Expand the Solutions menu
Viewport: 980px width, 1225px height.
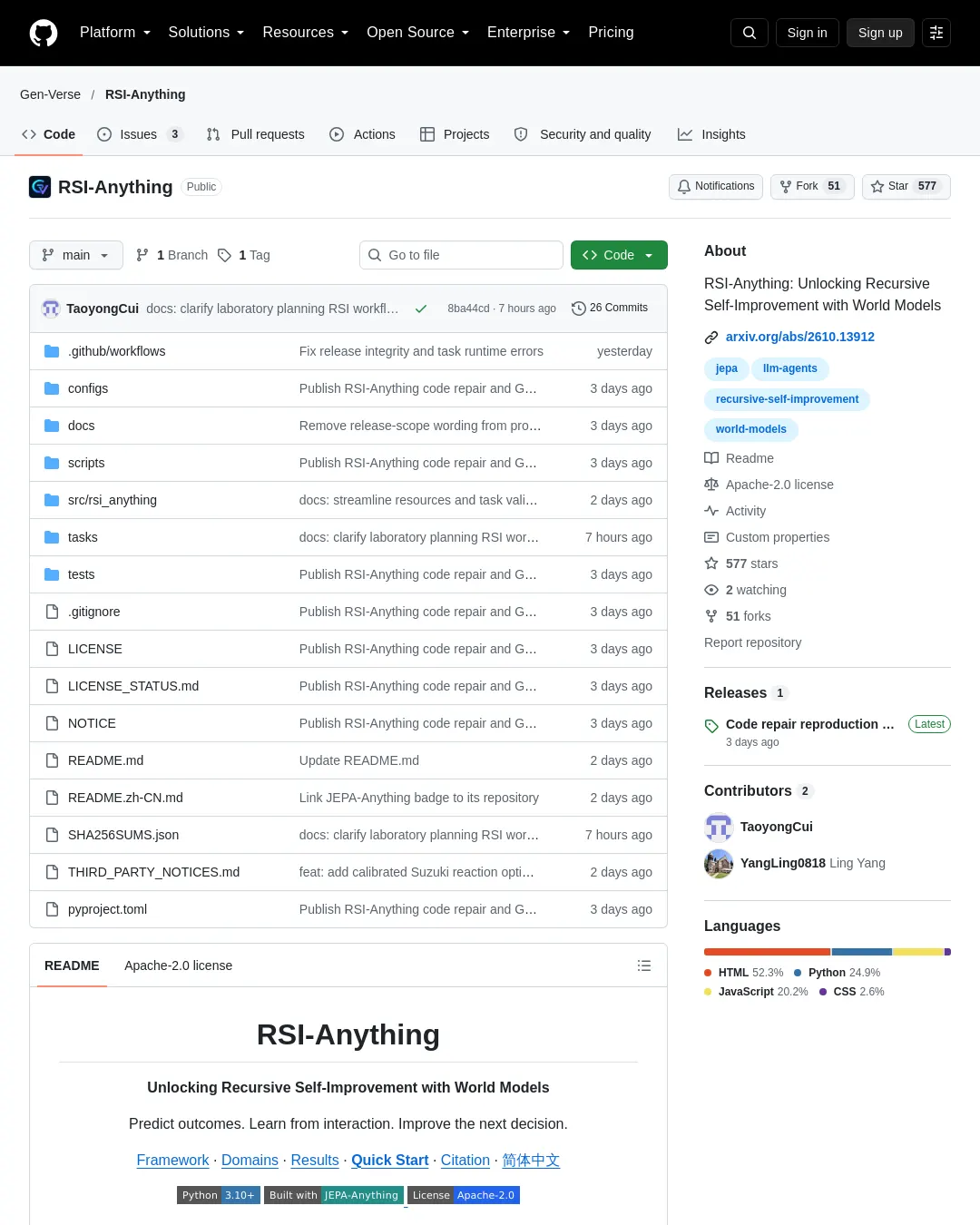206,33
